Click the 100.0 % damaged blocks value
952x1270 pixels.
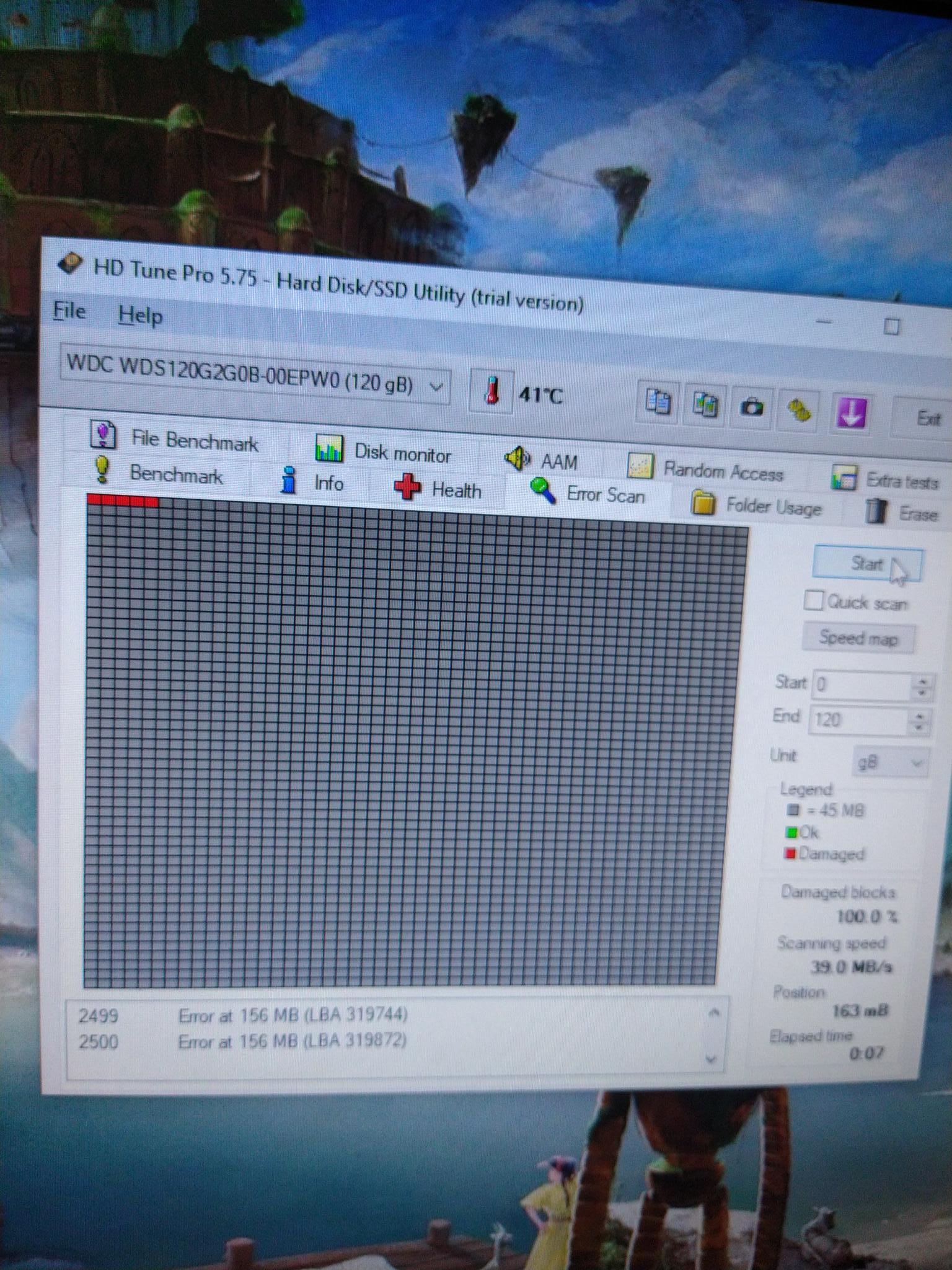[866, 916]
